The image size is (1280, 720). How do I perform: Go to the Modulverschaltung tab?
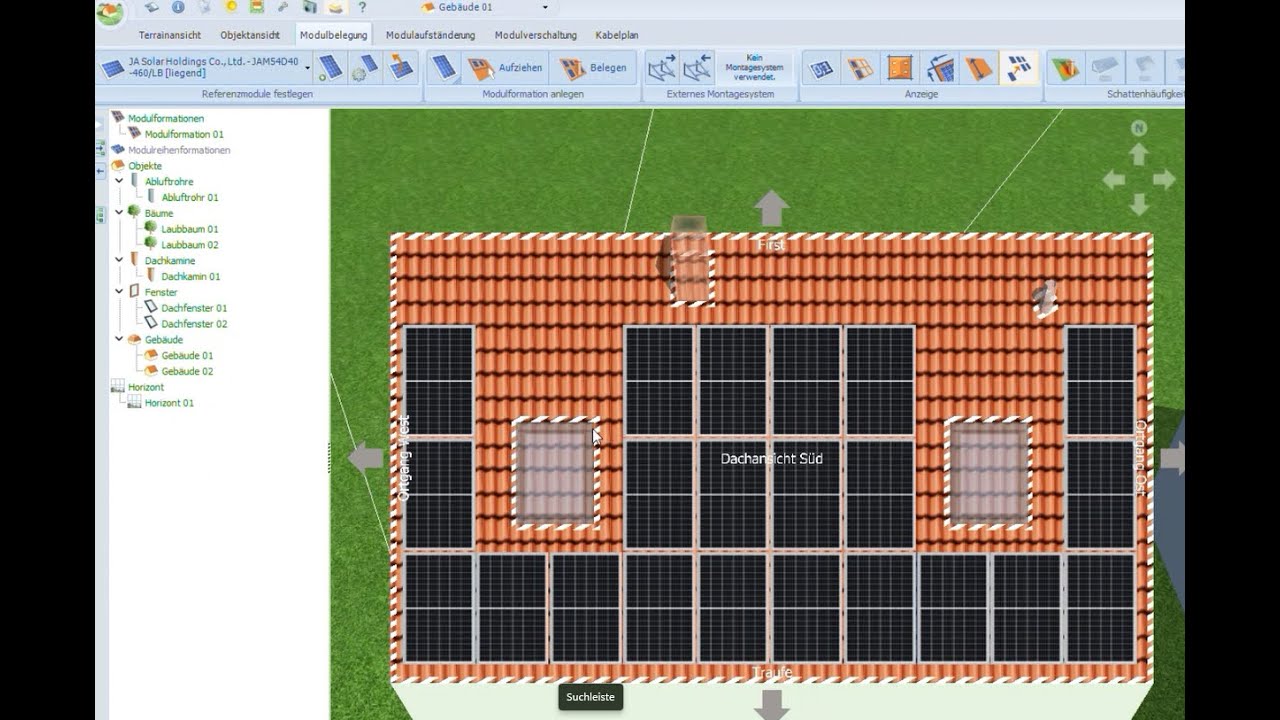tap(535, 35)
